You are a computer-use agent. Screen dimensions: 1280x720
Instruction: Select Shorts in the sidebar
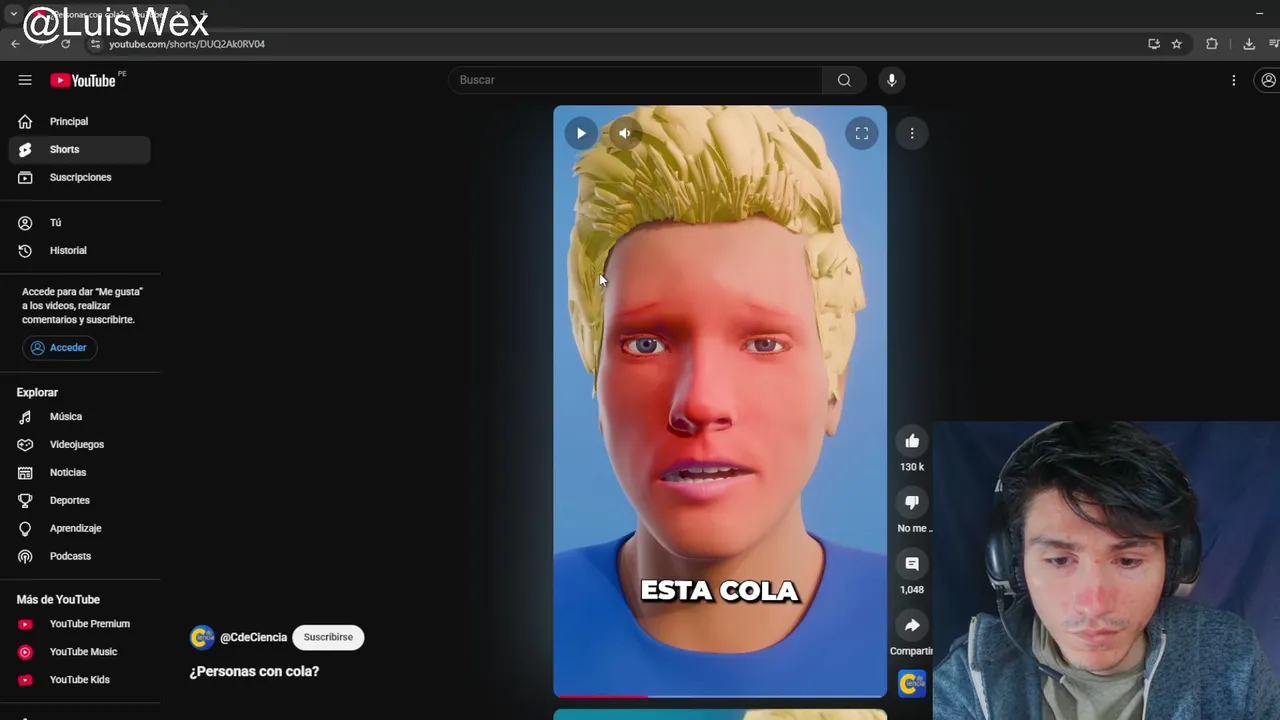(80, 149)
